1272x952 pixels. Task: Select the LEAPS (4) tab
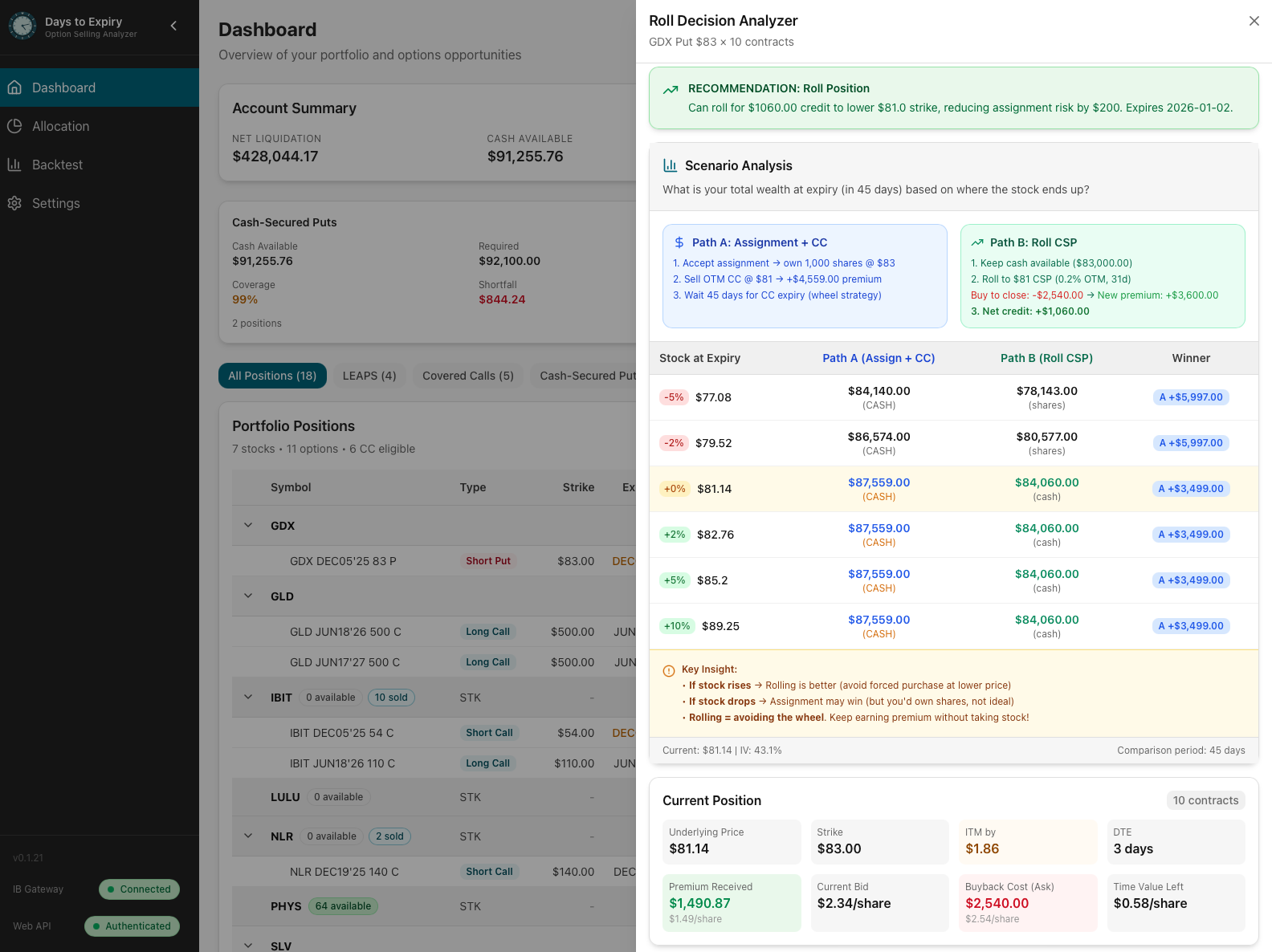[369, 376]
